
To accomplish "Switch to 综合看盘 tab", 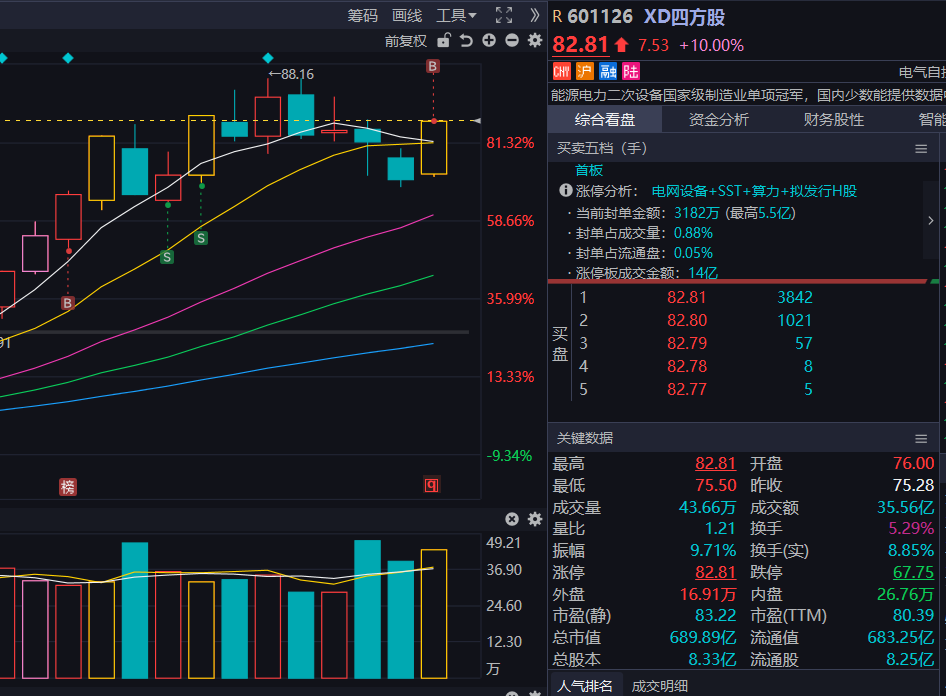I will pyautogui.click(x=605, y=119).
